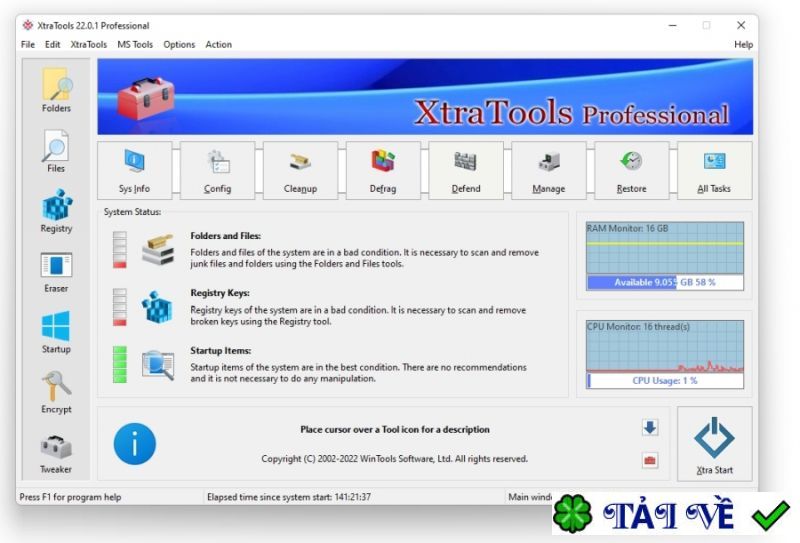Click the blue info circle icon
Screen dimensions: 800x543
pyautogui.click(x=135, y=443)
